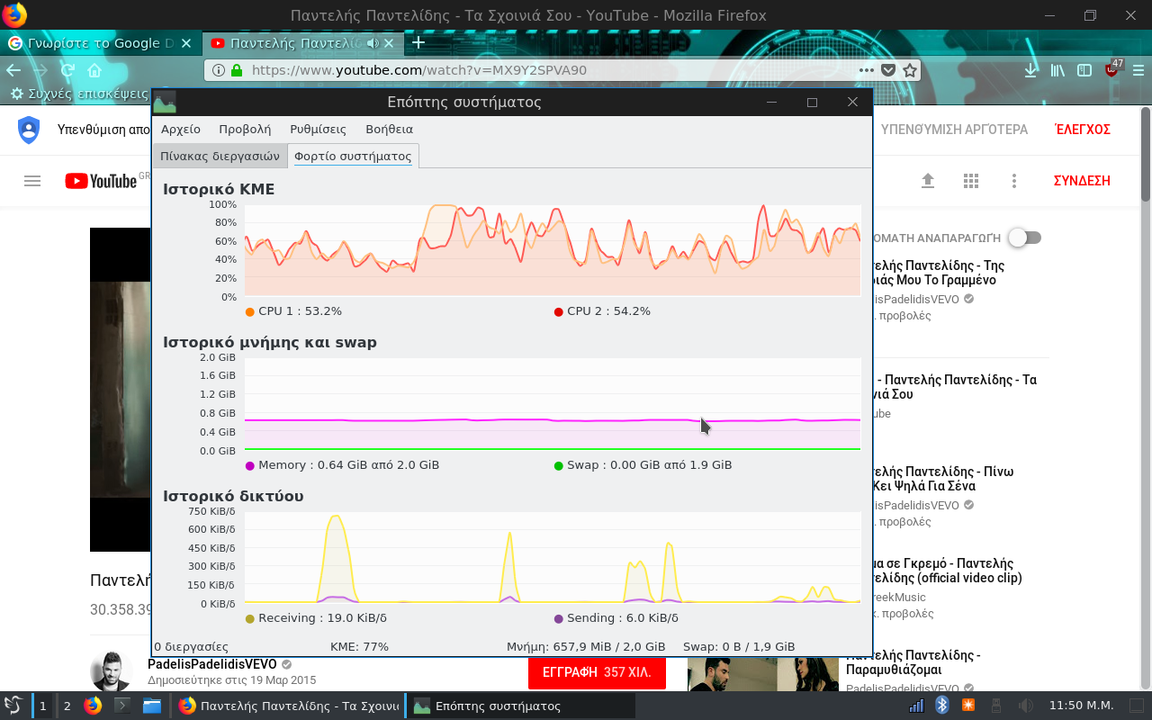Close the Google tab
The width and height of the screenshot is (1152, 720).
pyautogui.click(x=186, y=43)
